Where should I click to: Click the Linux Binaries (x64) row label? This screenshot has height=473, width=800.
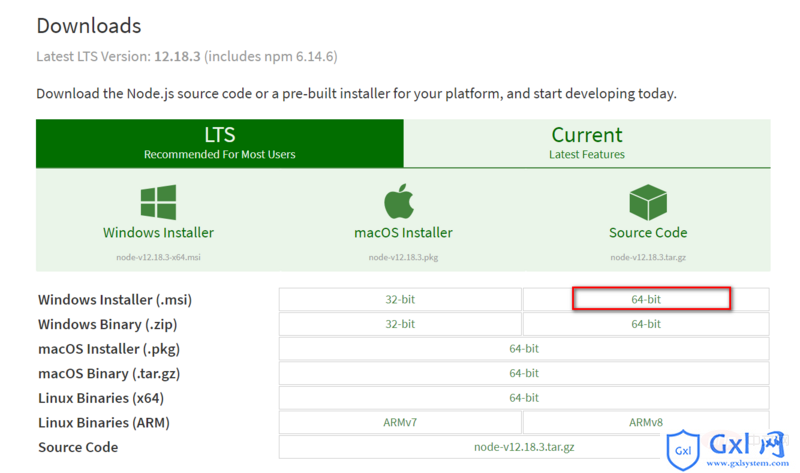(x=101, y=398)
